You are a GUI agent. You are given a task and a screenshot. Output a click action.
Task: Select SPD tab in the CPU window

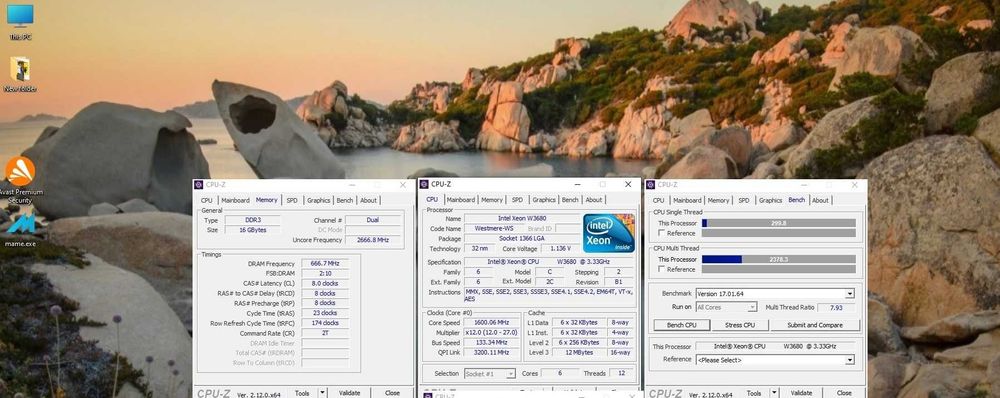pos(517,200)
